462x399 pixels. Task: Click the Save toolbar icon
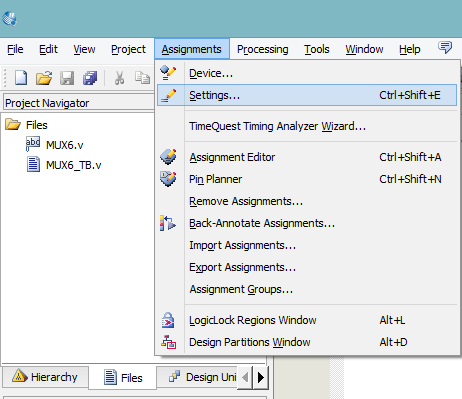click(x=67, y=78)
